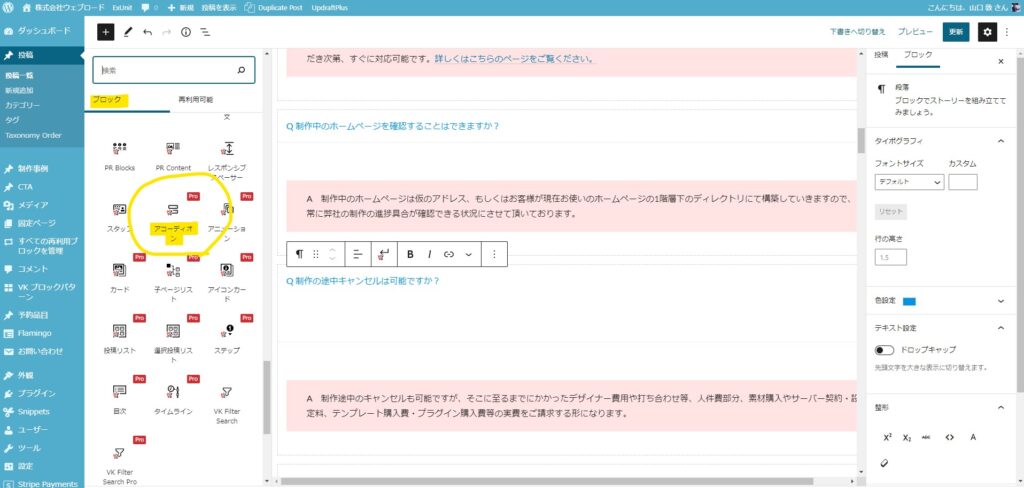Select the Reusable inserter tab
This screenshot has height=488, width=1024.
tap(195, 100)
